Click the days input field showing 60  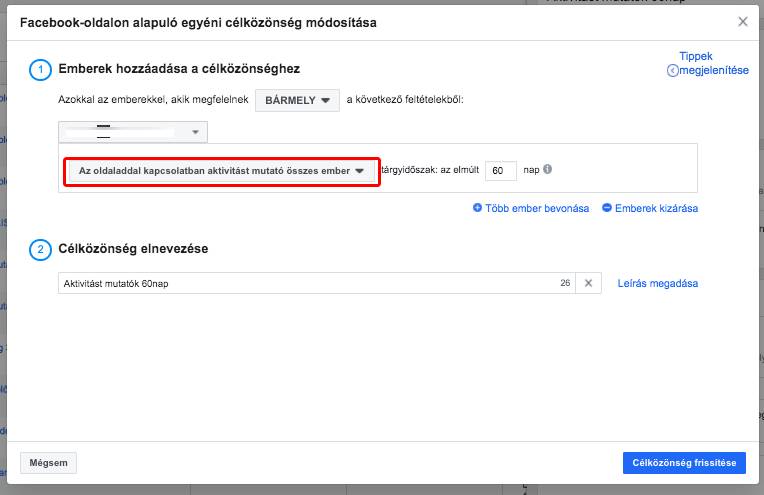(501, 171)
